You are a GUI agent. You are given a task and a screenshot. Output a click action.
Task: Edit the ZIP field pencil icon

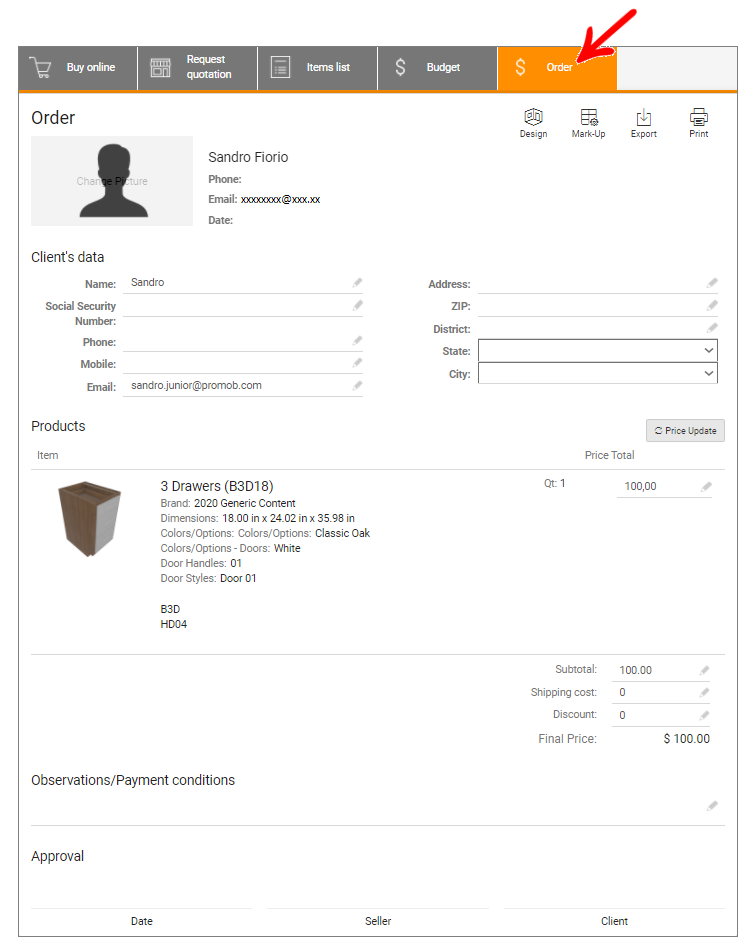point(713,305)
